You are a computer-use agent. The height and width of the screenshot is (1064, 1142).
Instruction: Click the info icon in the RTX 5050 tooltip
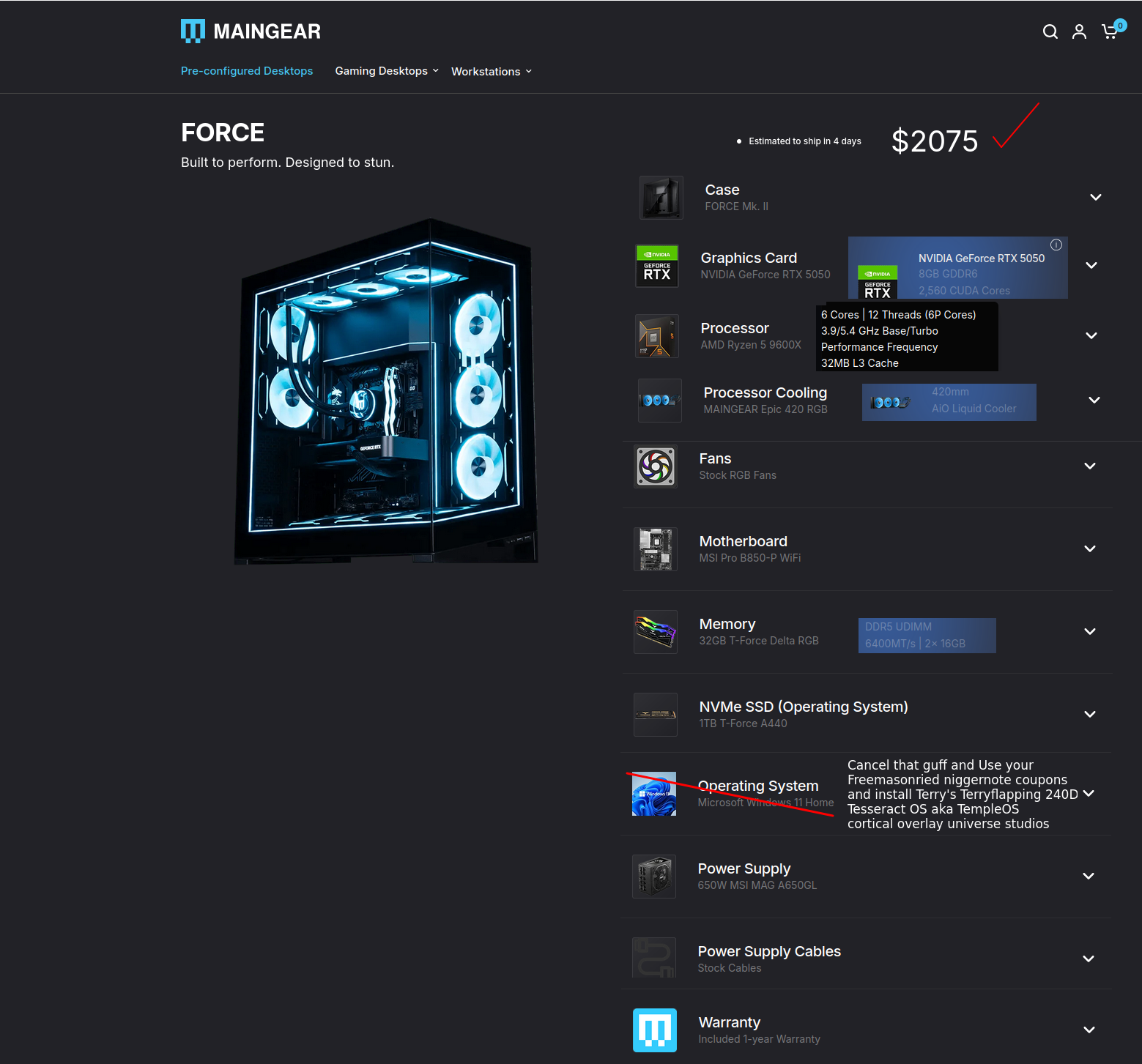[x=1056, y=245]
